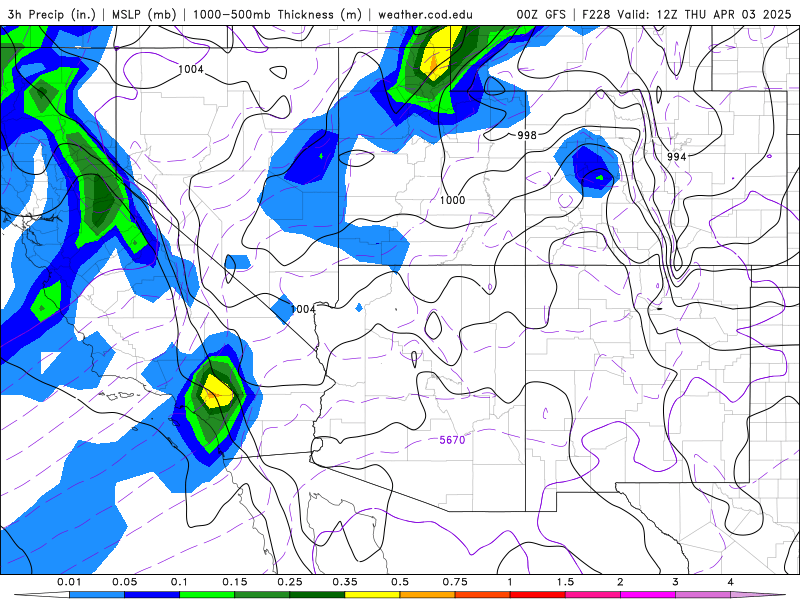Image resolution: width=800 pixels, height=600 pixels.
Task: Pick the yellow legend swatch (0.35-0.5)
Action: [x=372, y=595]
